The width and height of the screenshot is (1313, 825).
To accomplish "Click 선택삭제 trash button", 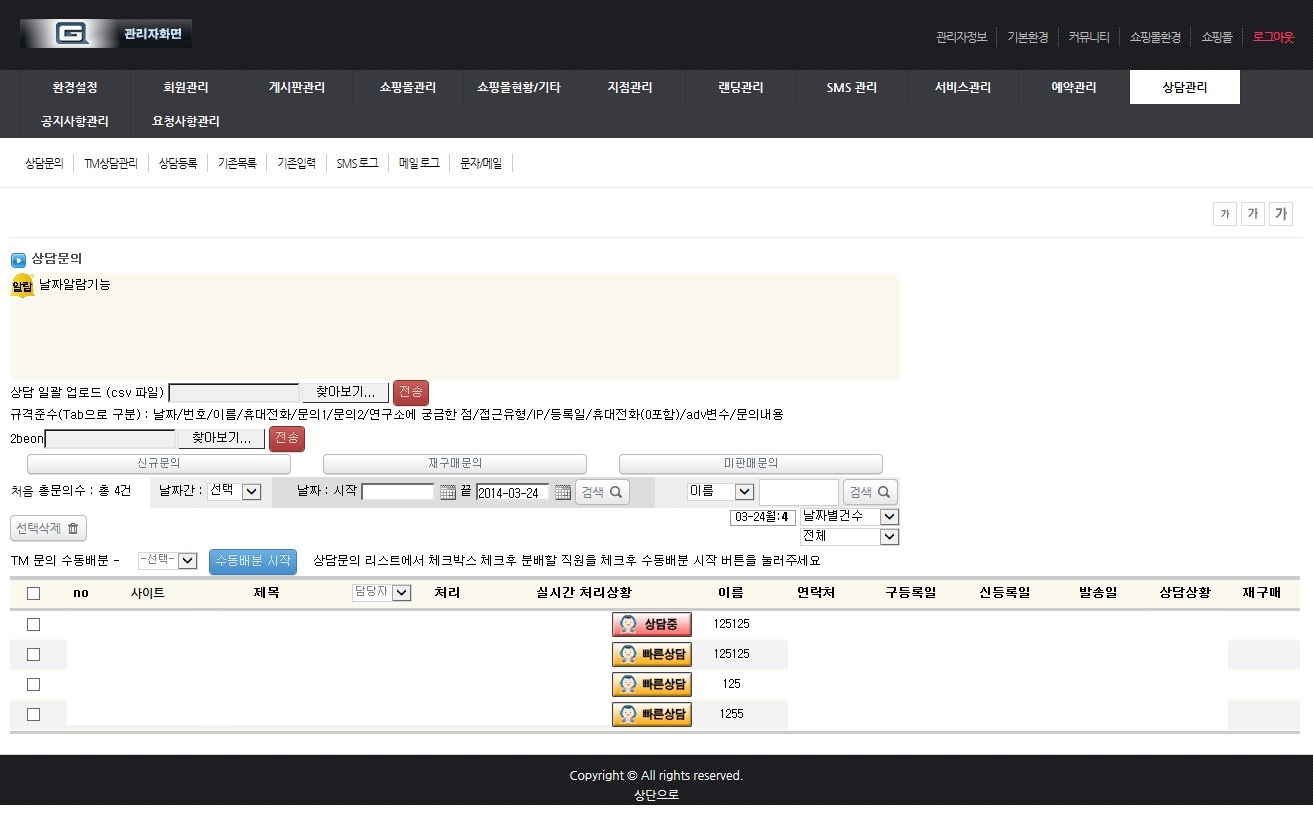I will tap(49, 528).
